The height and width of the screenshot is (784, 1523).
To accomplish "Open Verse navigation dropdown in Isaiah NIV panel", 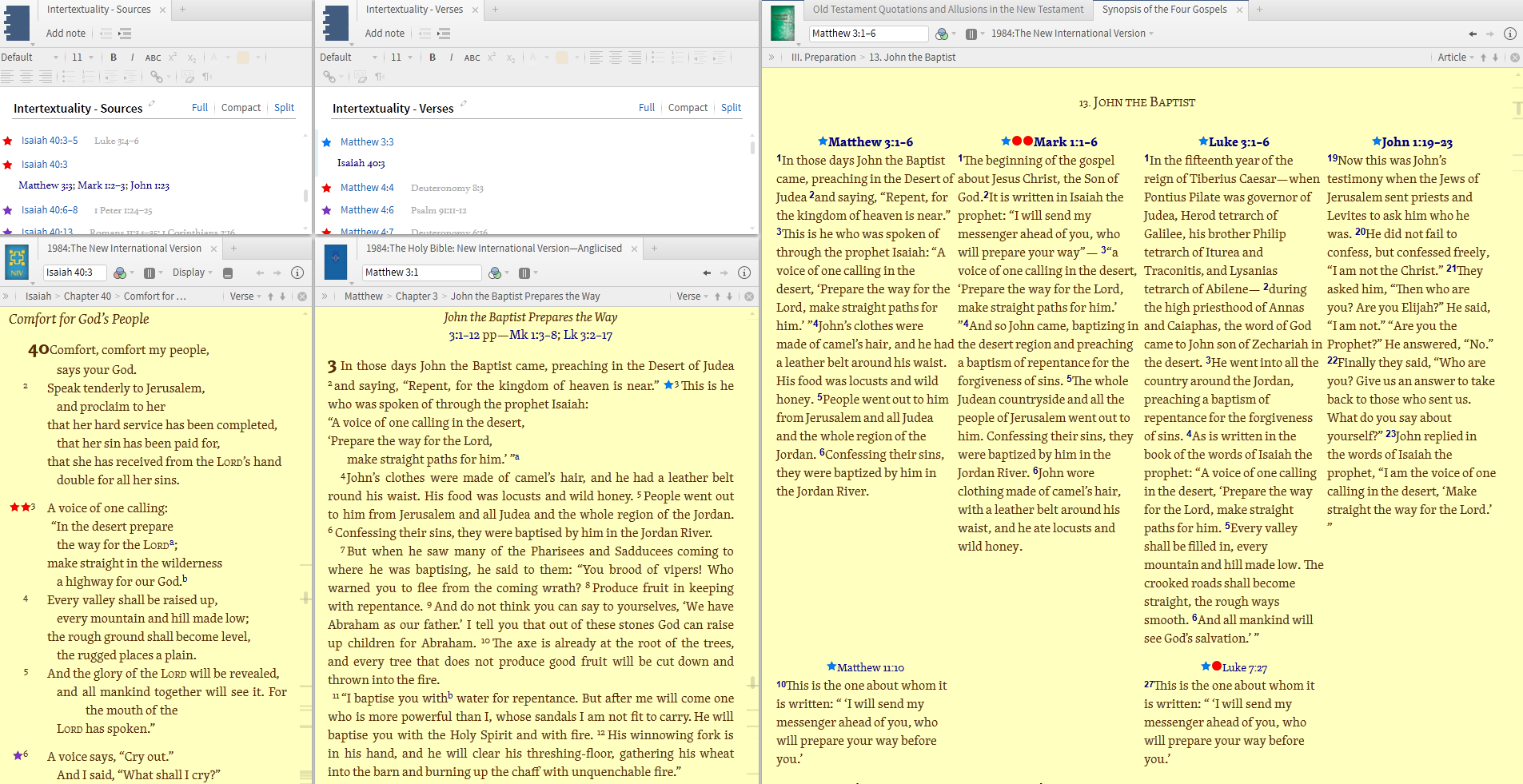I will [x=245, y=296].
